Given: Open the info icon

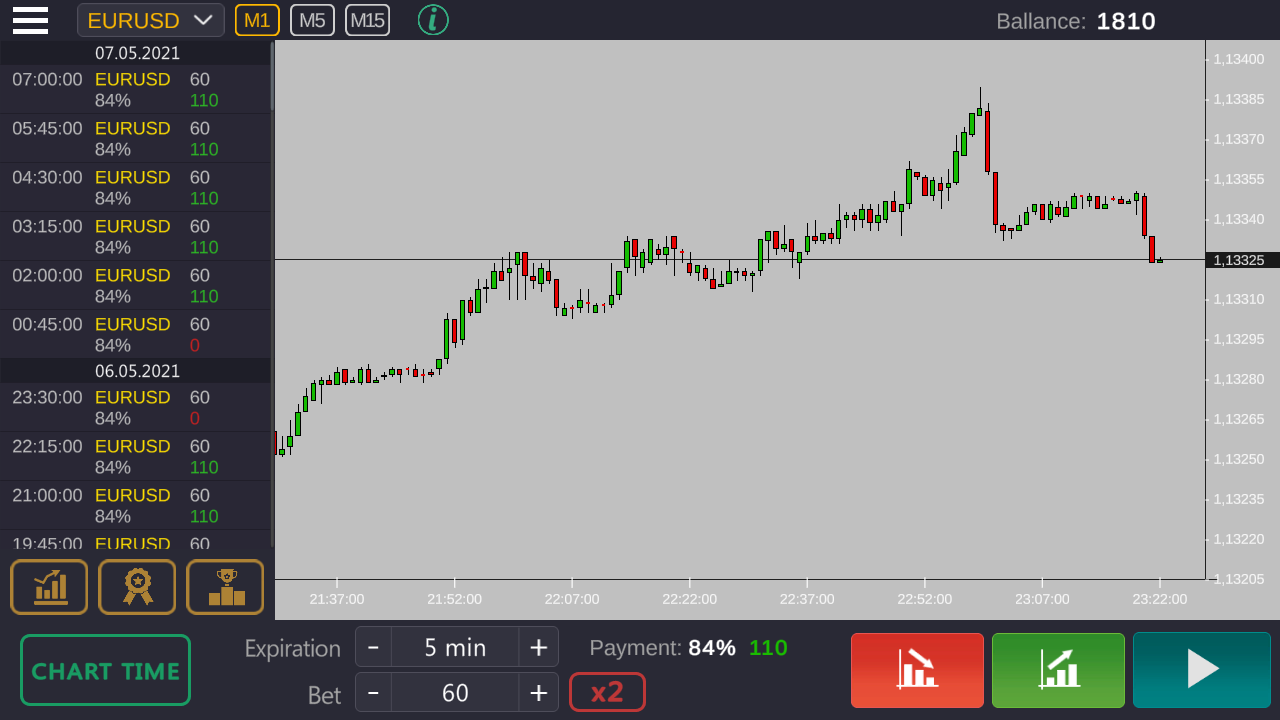Looking at the screenshot, I should [x=433, y=20].
